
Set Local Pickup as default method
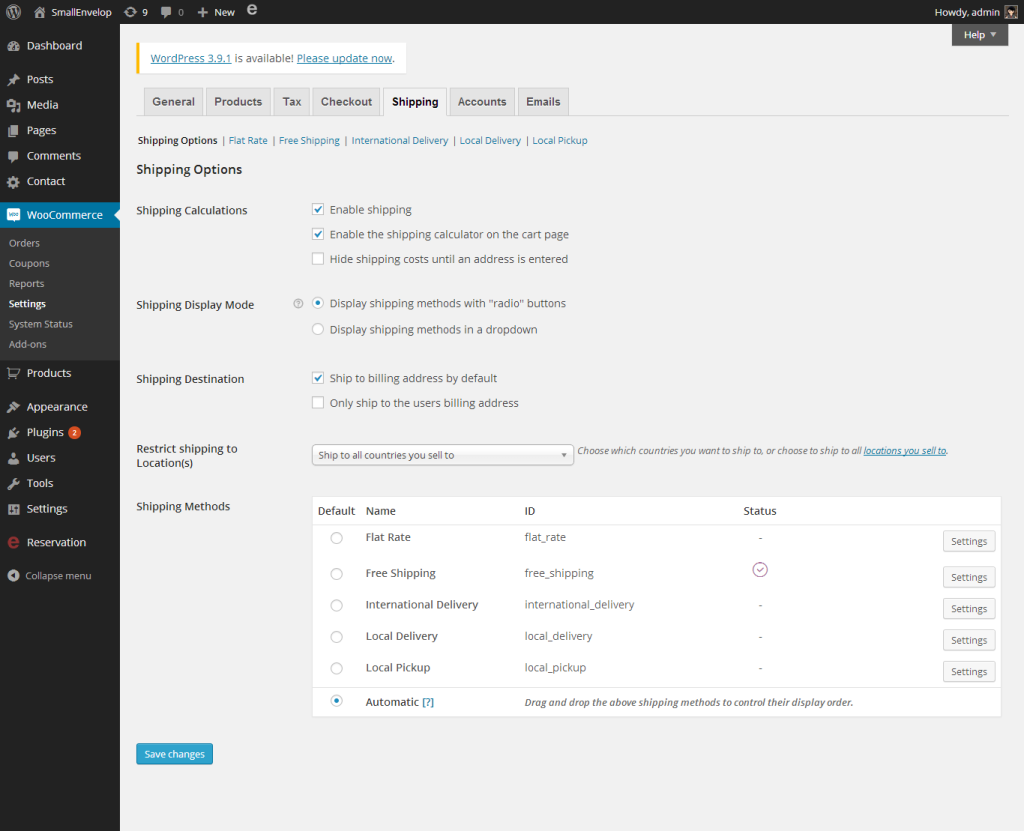(336, 668)
